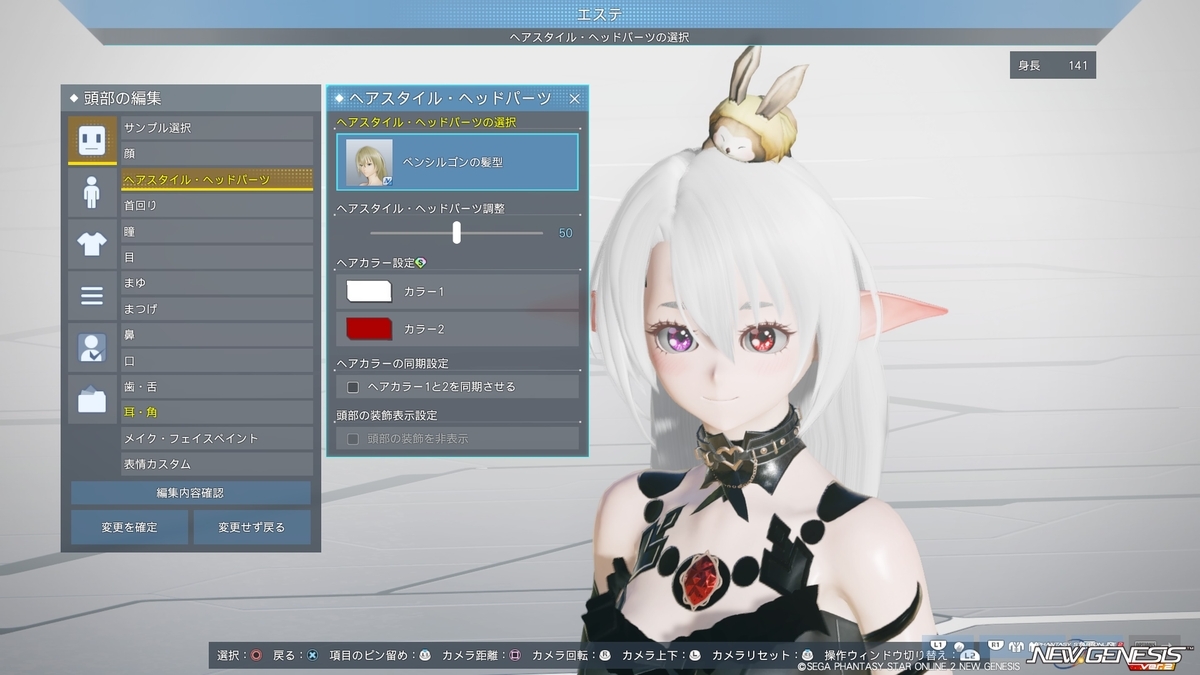The width and height of the screenshot is (1200, 675).
Task: Open the まつげ menu entry
Action: (x=217, y=309)
